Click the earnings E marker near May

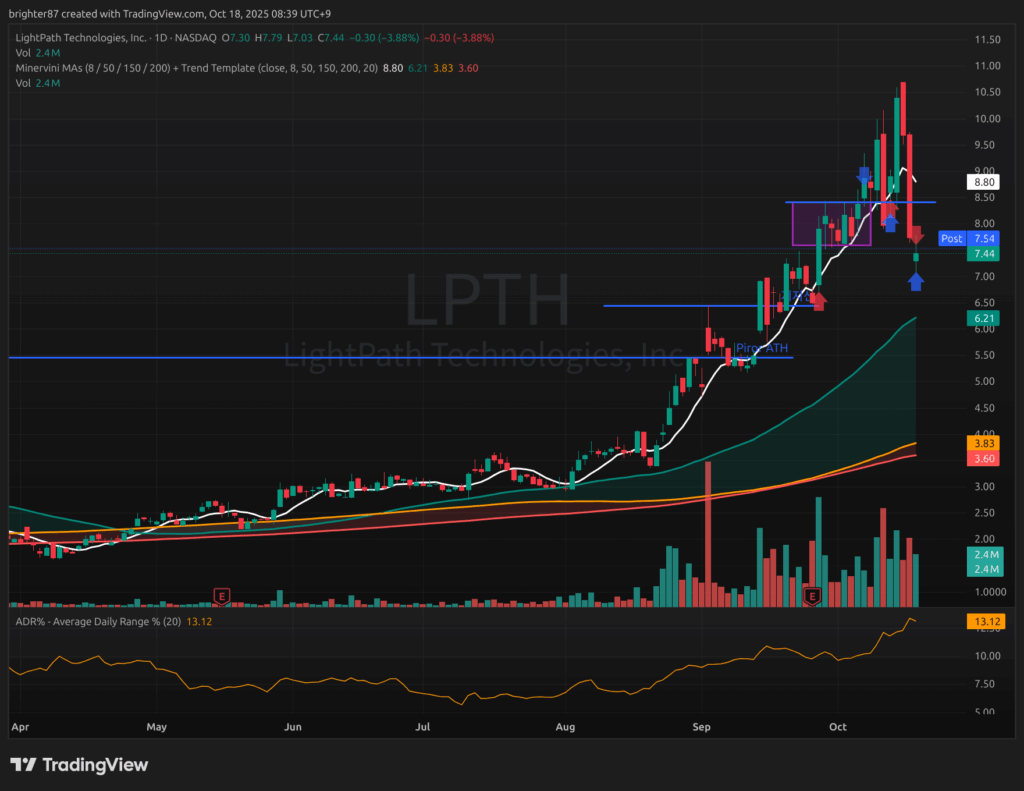coord(221,596)
